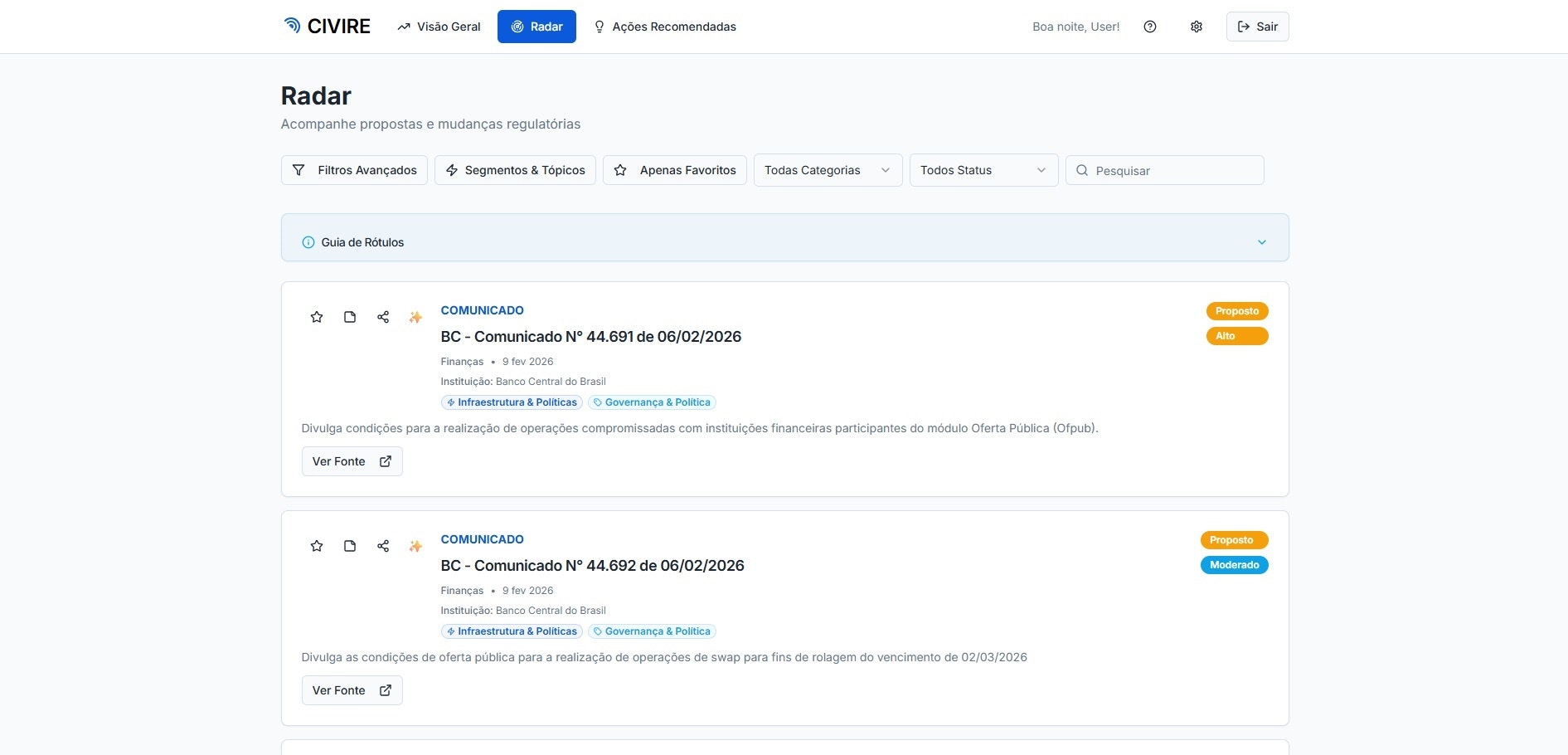
Task: Click the Pesquisar search field
Action: click(1164, 170)
